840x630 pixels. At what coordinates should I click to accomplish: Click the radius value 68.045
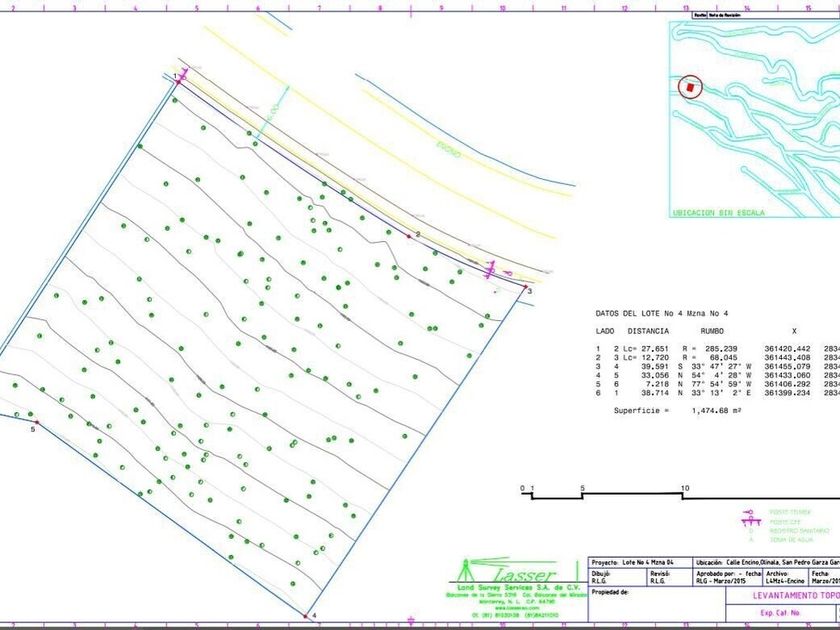pos(724,357)
